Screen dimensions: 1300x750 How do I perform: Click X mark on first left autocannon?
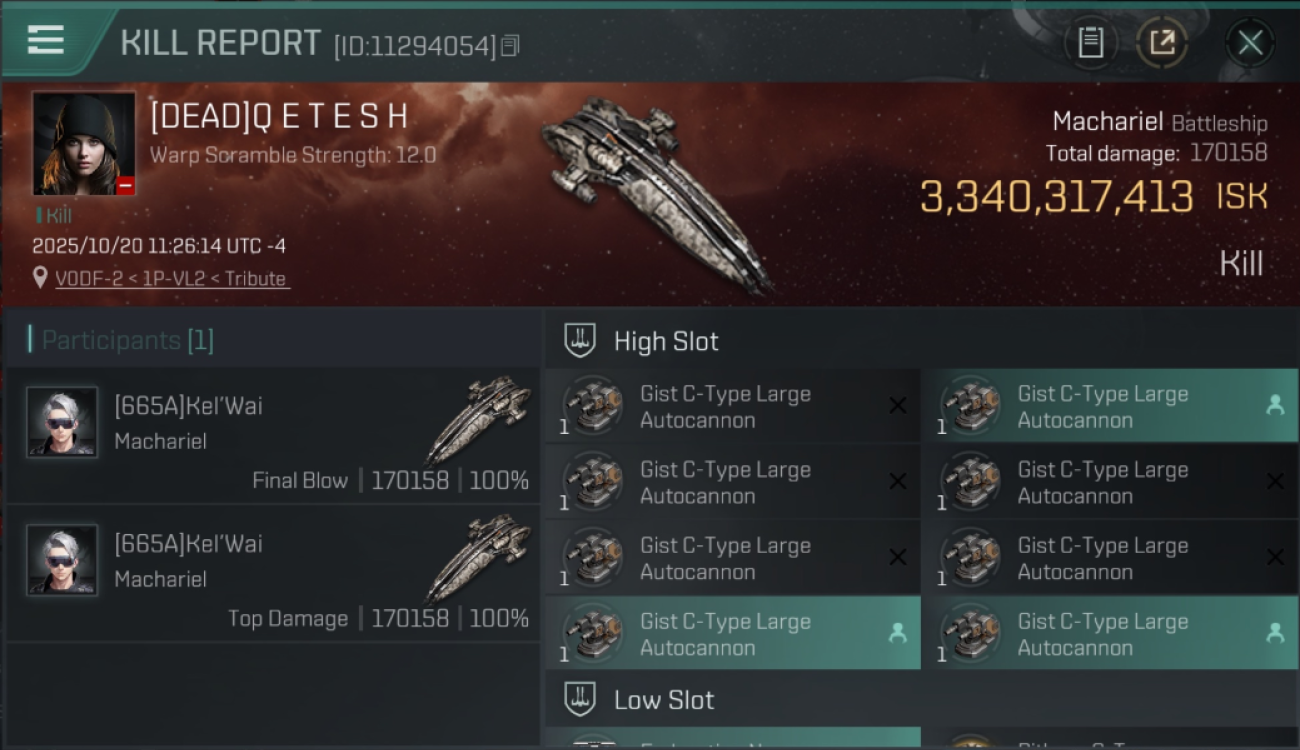point(898,405)
